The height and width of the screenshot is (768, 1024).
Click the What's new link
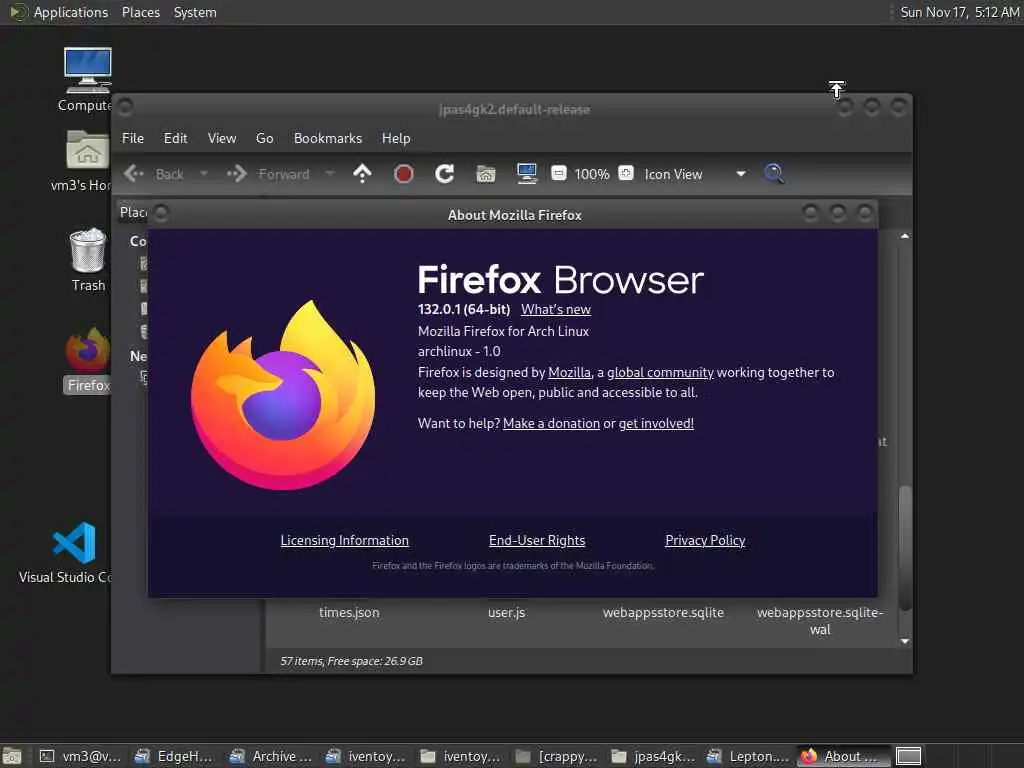coord(556,310)
